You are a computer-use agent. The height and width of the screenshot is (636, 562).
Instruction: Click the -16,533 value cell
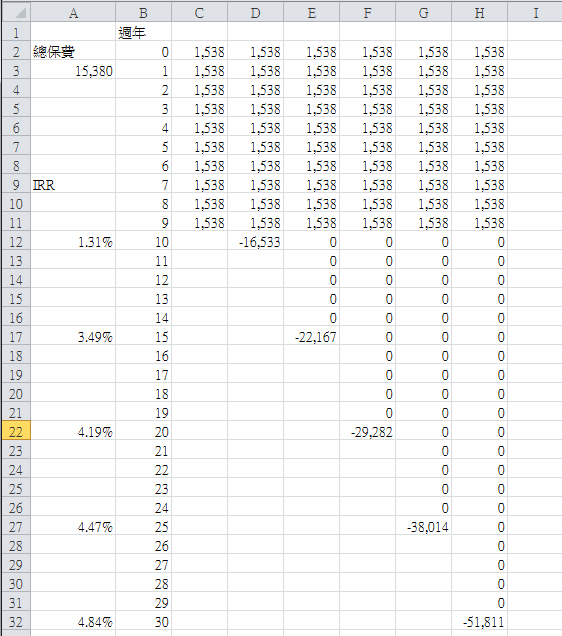[255, 241]
